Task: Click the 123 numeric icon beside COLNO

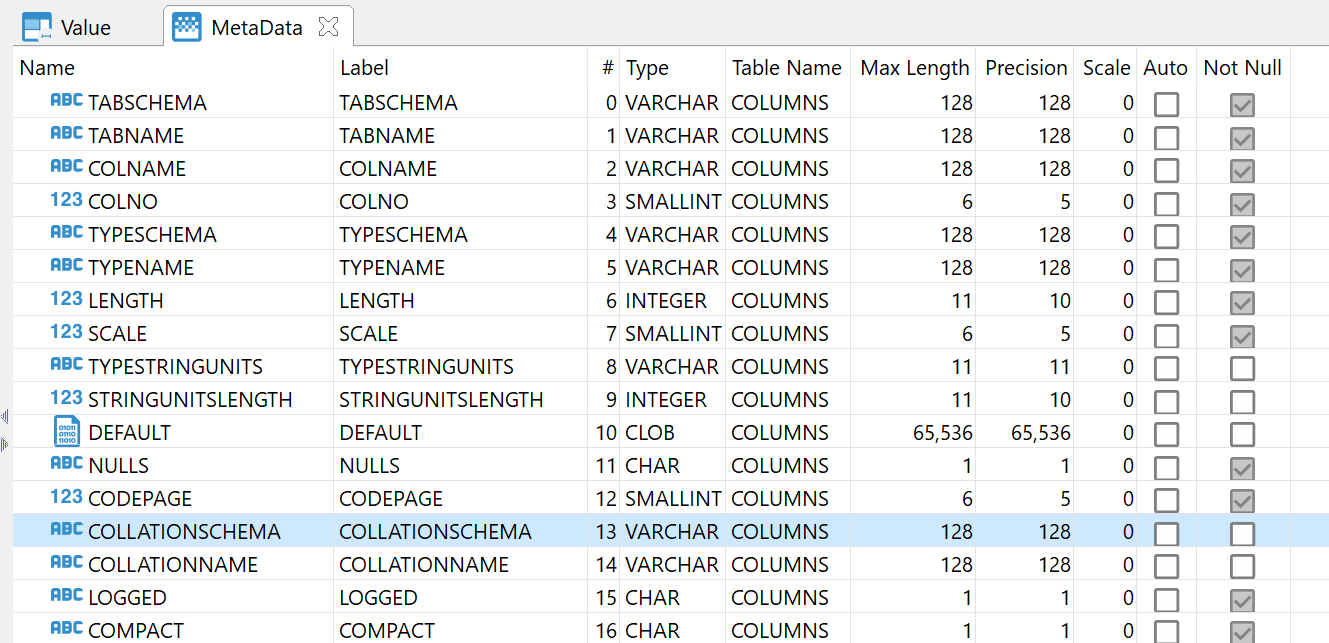Action: click(66, 201)
